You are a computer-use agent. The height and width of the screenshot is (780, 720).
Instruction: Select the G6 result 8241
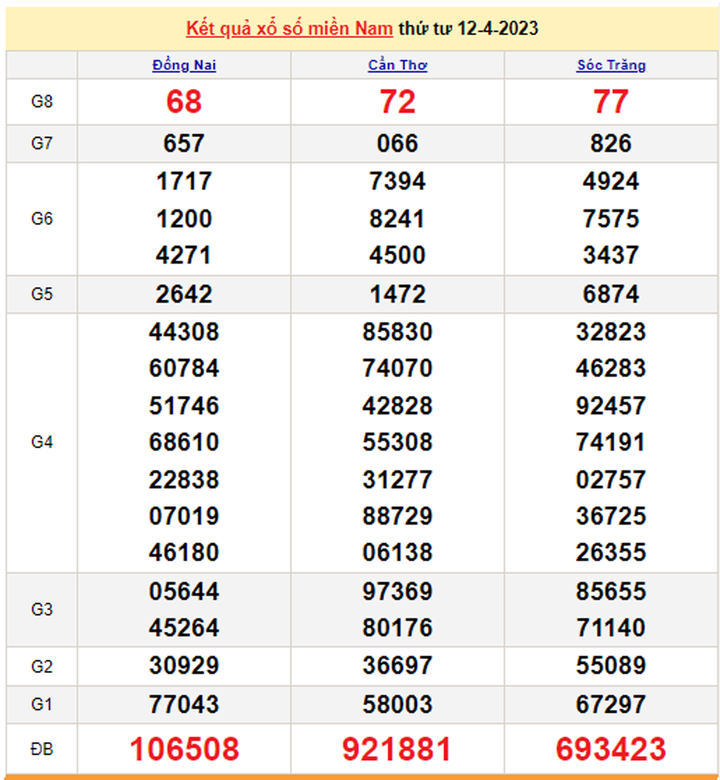click(397, 219)
